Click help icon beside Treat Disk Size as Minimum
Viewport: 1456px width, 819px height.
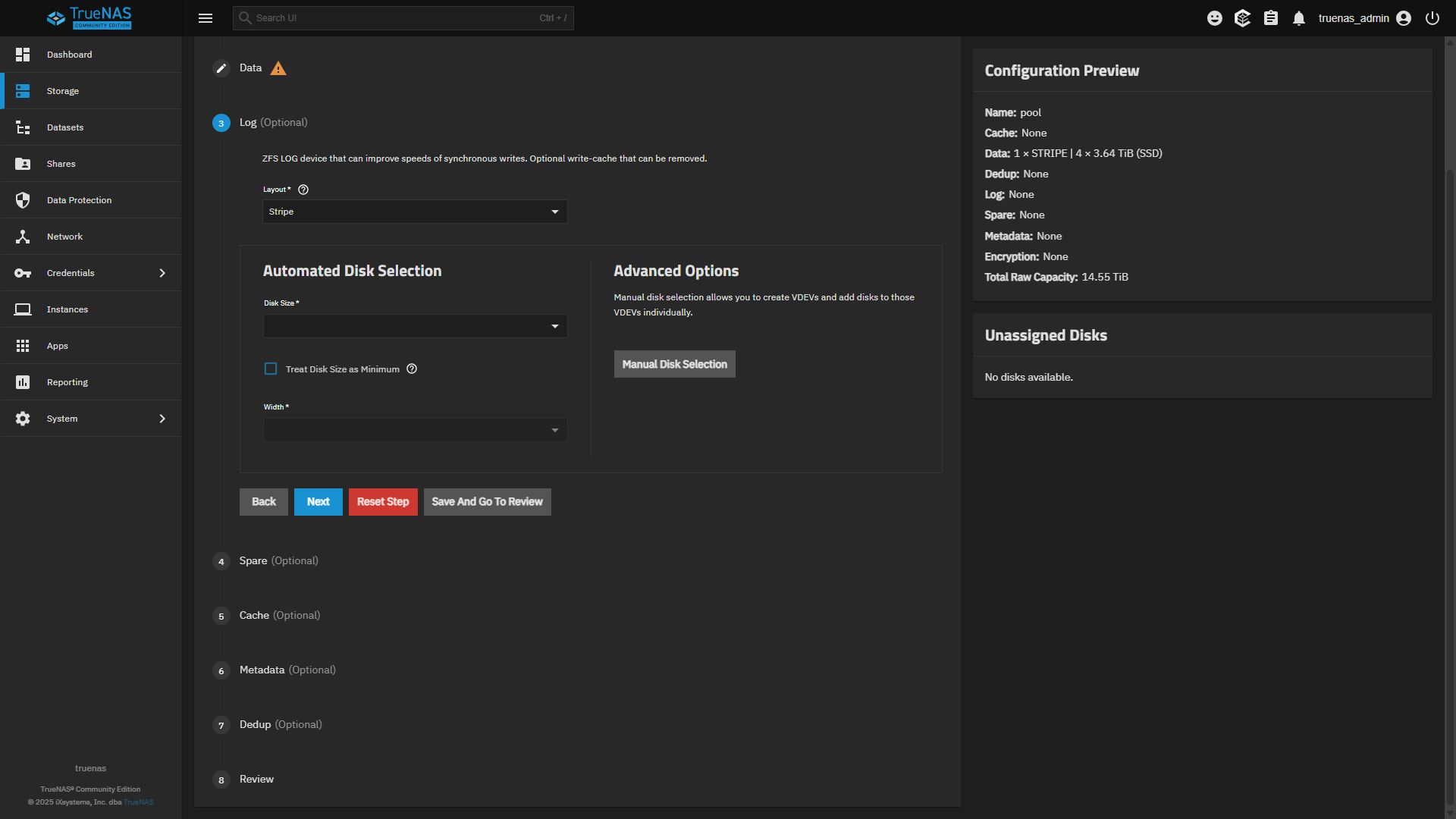pos(412,369)
